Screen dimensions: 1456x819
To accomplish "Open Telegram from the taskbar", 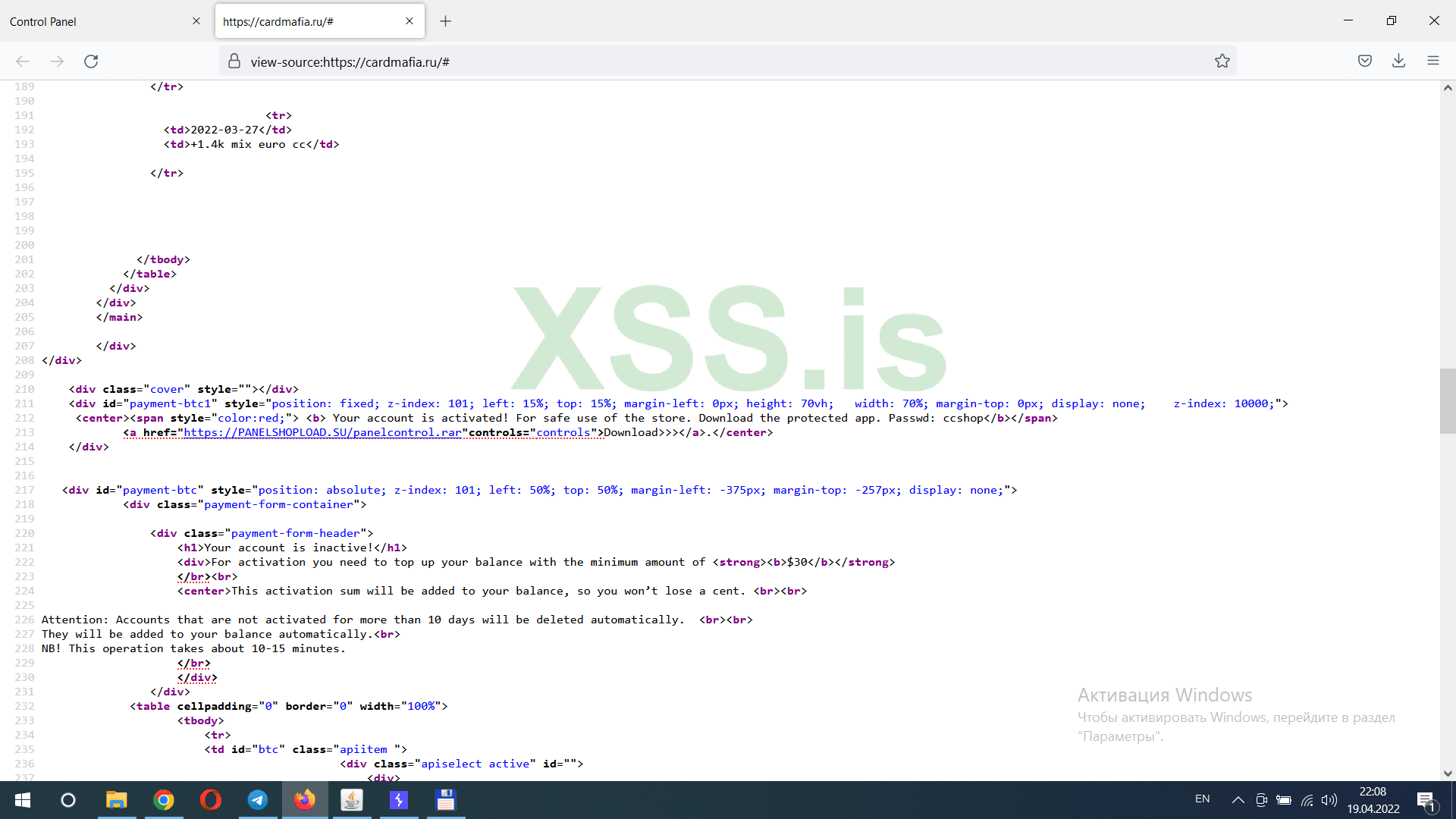I will click(258, 800).
